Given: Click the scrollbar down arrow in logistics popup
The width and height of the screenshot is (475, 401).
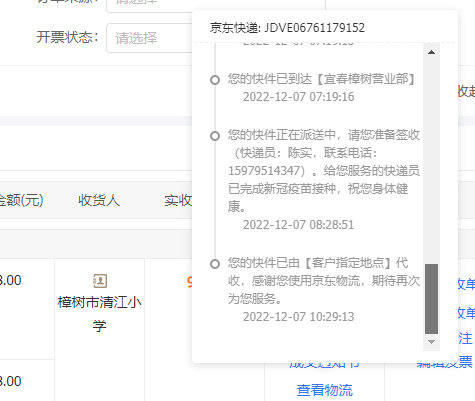Looking at the screenshot, I should [431, 342].
